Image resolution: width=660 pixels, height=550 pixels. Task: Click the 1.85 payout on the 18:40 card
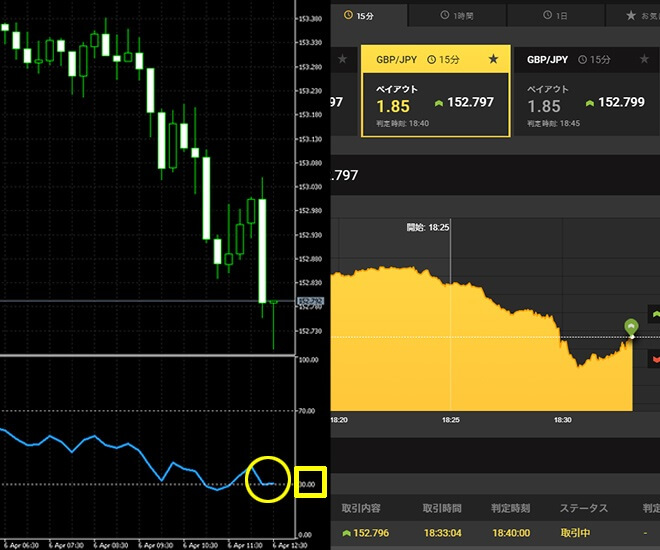[x=393, y=106]
